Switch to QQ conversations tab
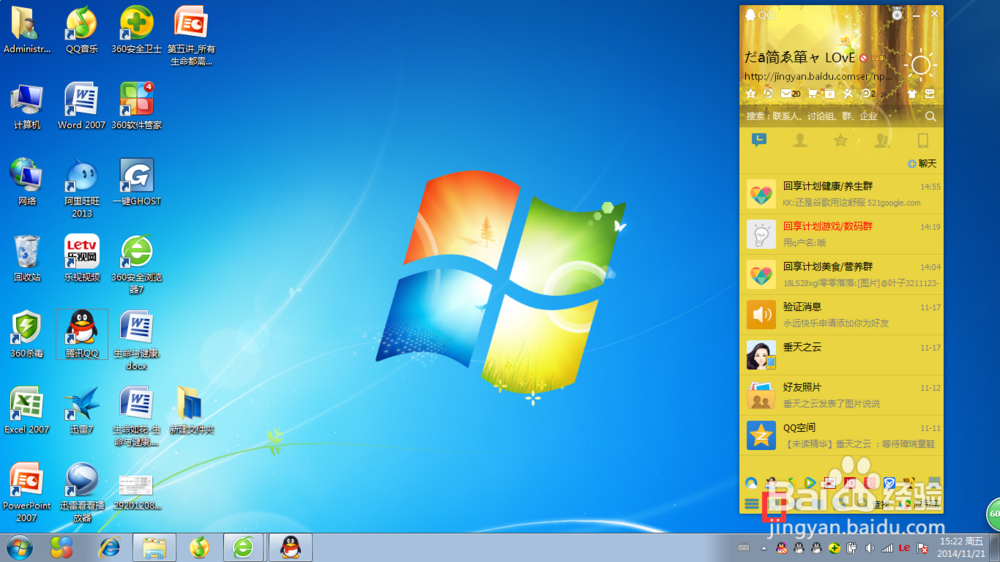 (759, 140)
